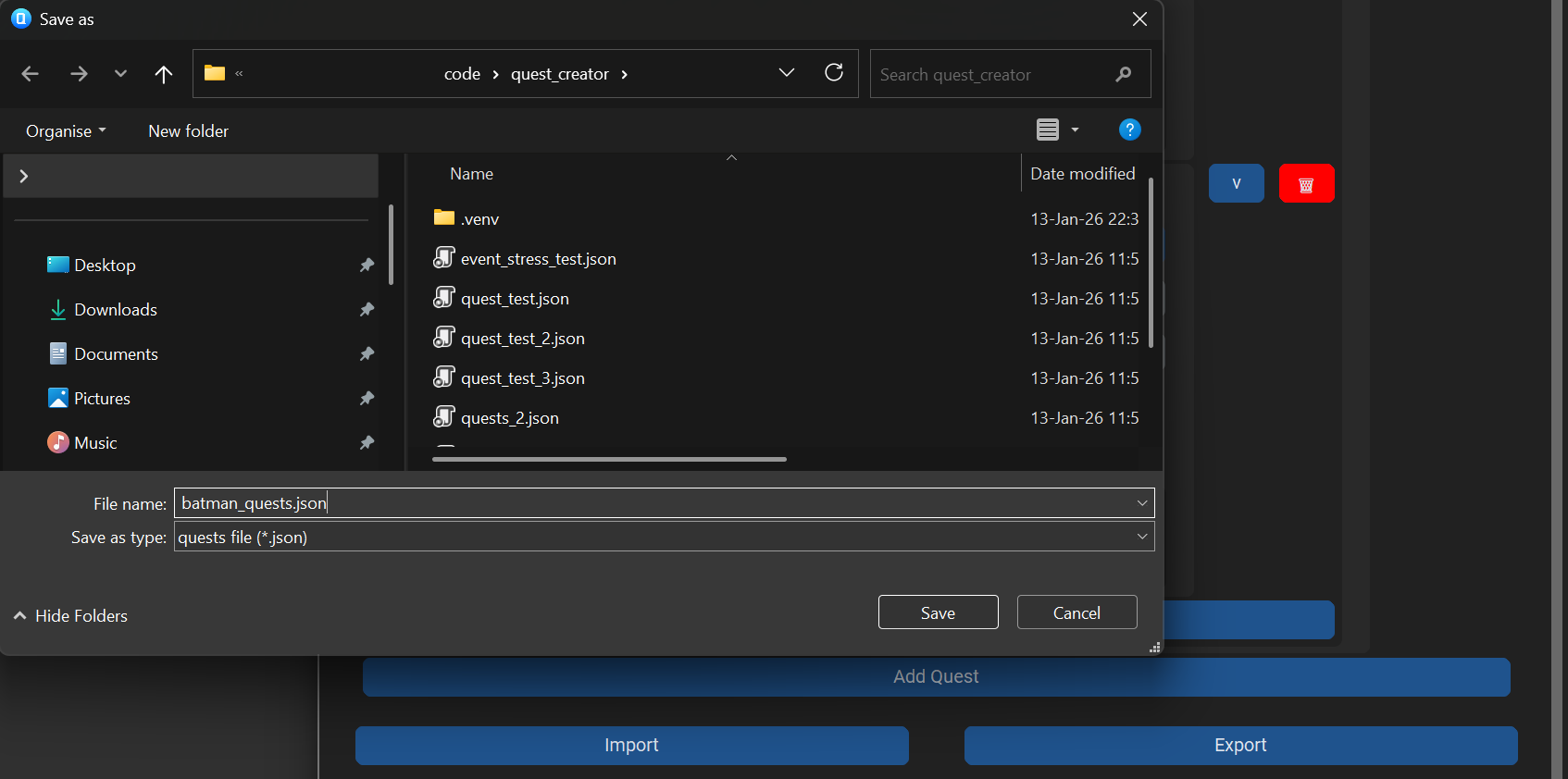Open the recent locations dropdown chevron
The height and width of the screenshot is (779, 1568).
tap(120, 74)
